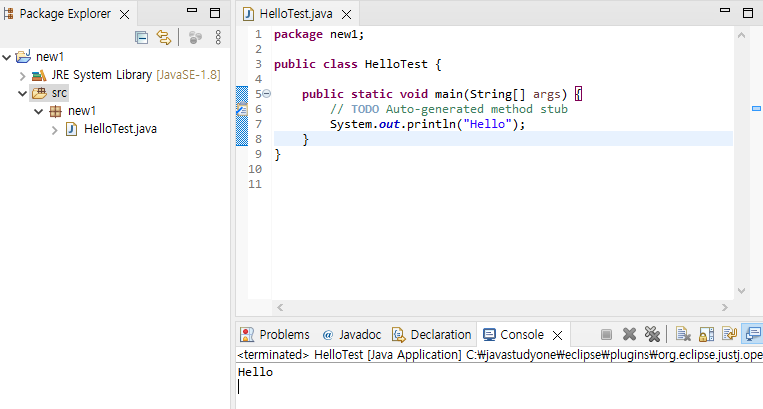Close the HelloTest.java editor tab
763x409 pixels.
(x=346, y=15)
